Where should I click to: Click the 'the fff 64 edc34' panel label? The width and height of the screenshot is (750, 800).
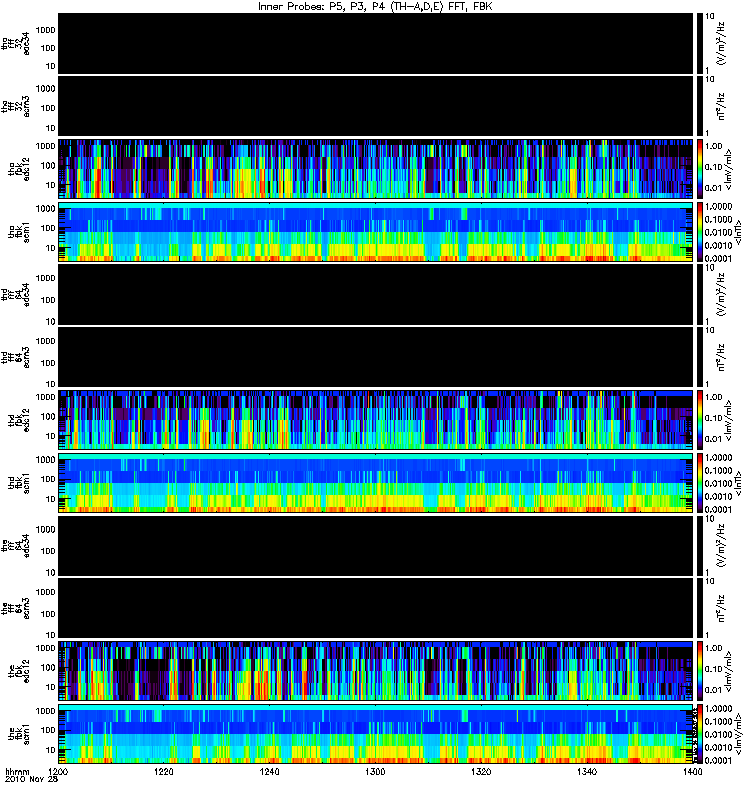16,546
